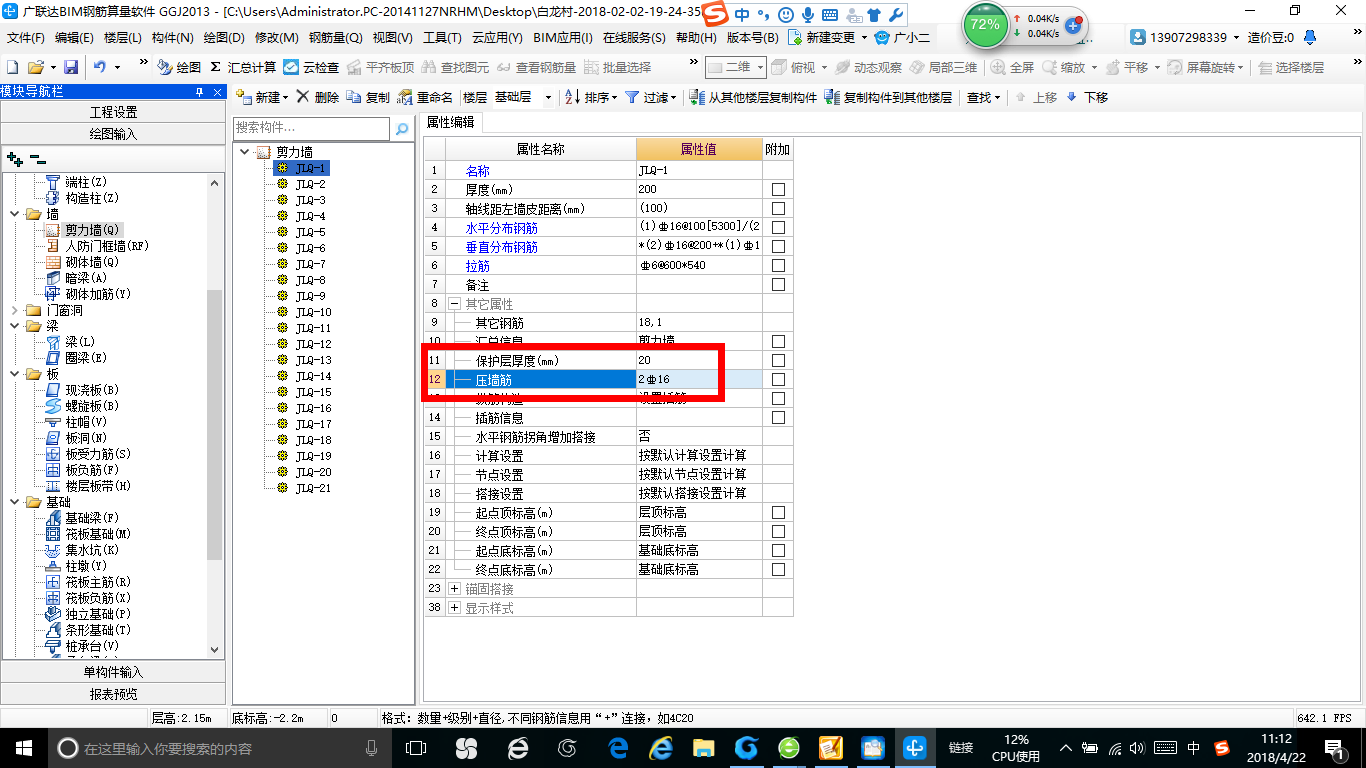Image resolution: width=1366 pixels, height=768 pixels.
Task: Open the BIM应用(I) menu
Action: coord(563,37)
